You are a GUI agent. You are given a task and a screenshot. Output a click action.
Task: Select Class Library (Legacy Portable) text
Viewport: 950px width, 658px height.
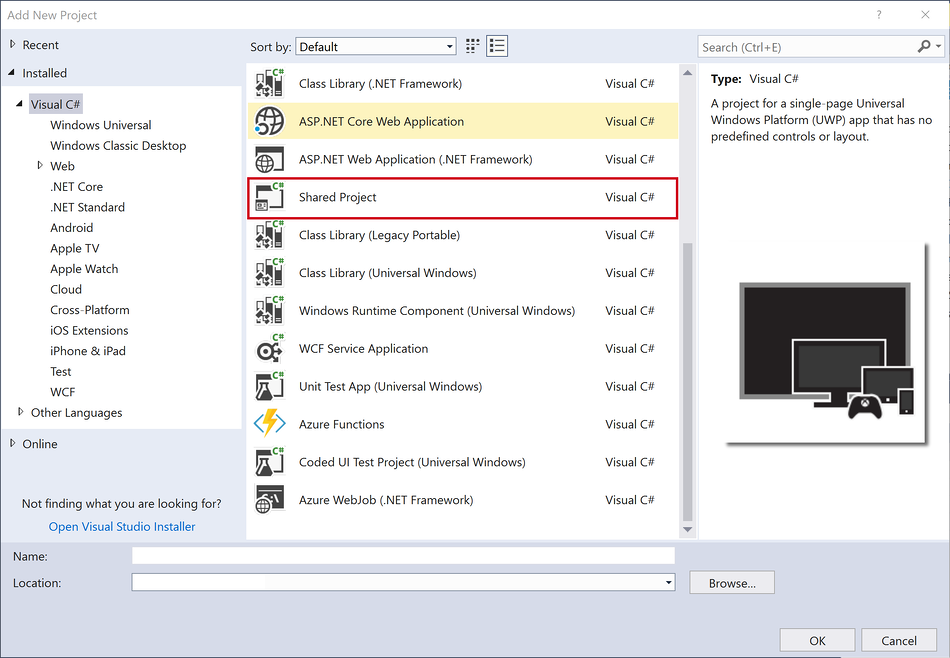379,235
